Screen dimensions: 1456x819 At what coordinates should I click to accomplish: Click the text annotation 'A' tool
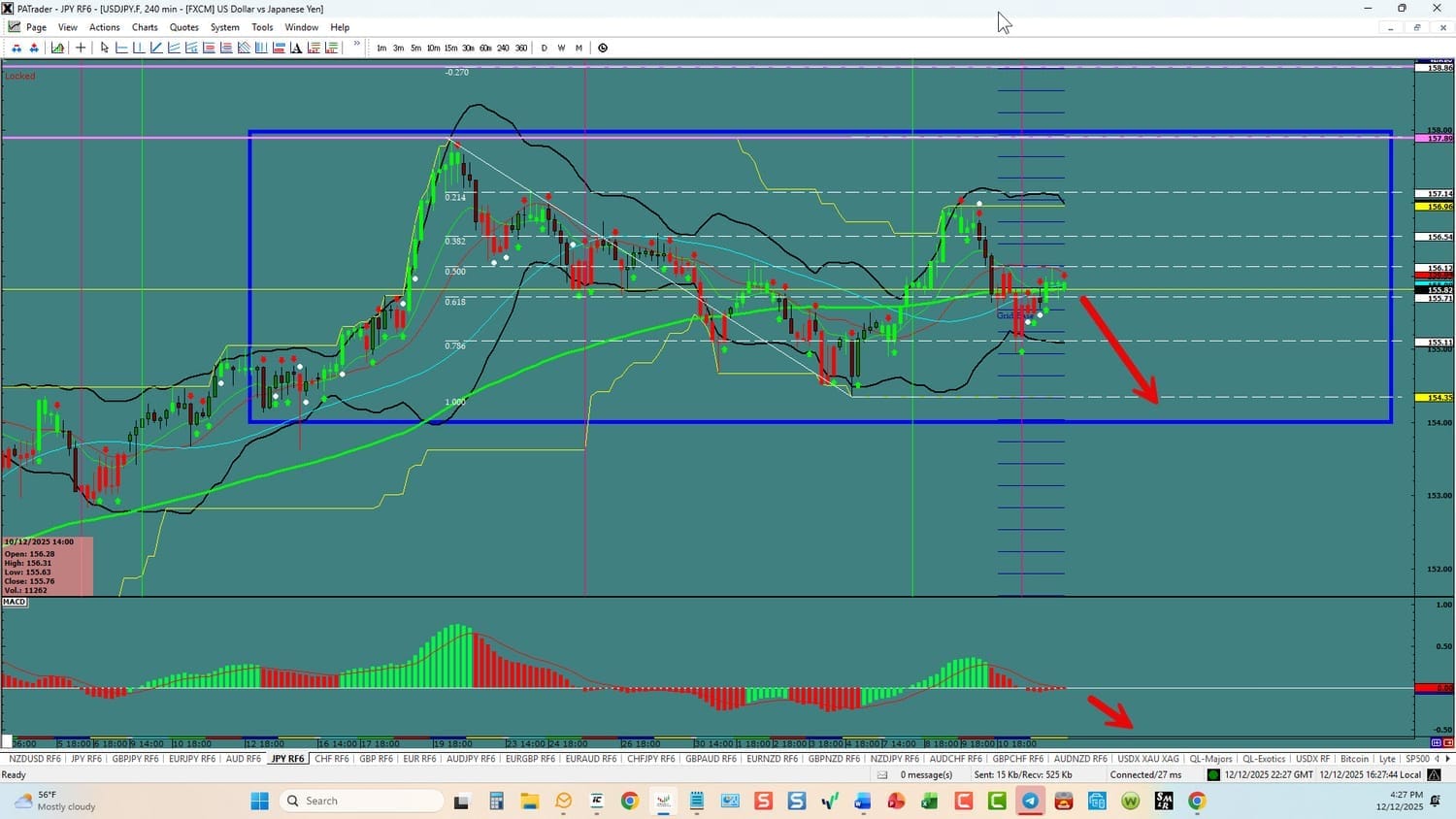coord(296,48)
